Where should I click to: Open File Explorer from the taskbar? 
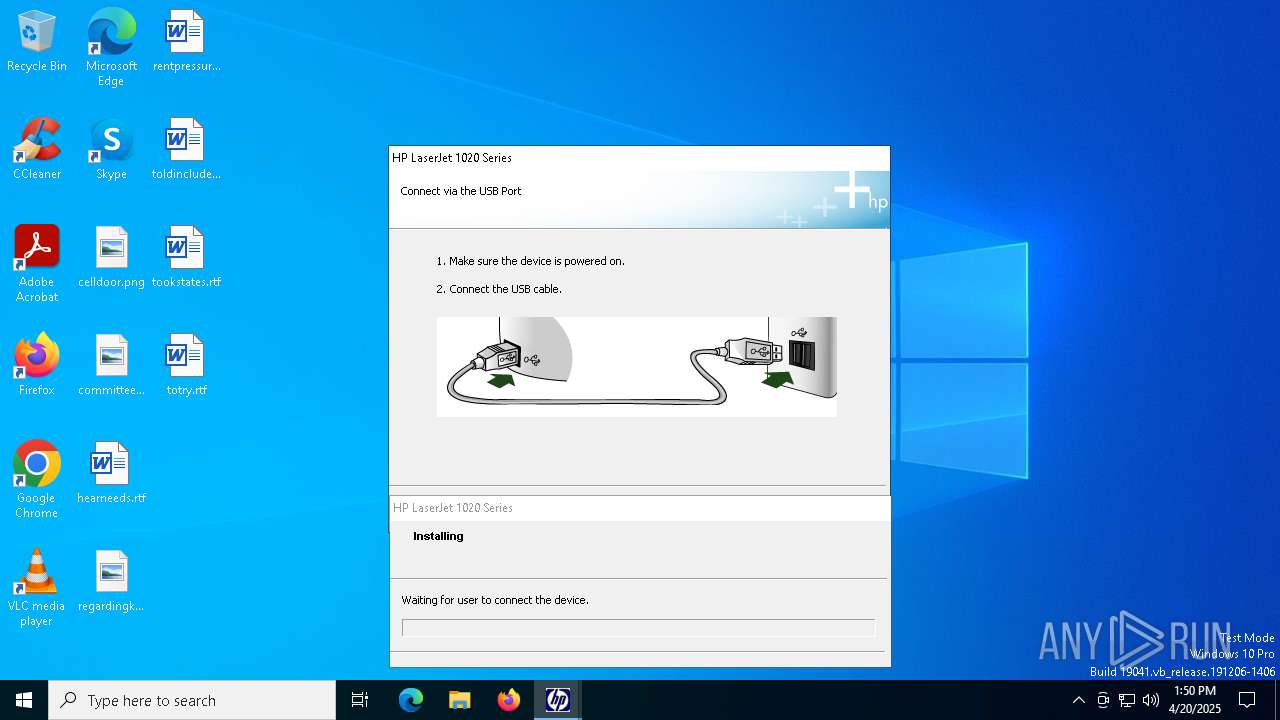click(460, 700)
